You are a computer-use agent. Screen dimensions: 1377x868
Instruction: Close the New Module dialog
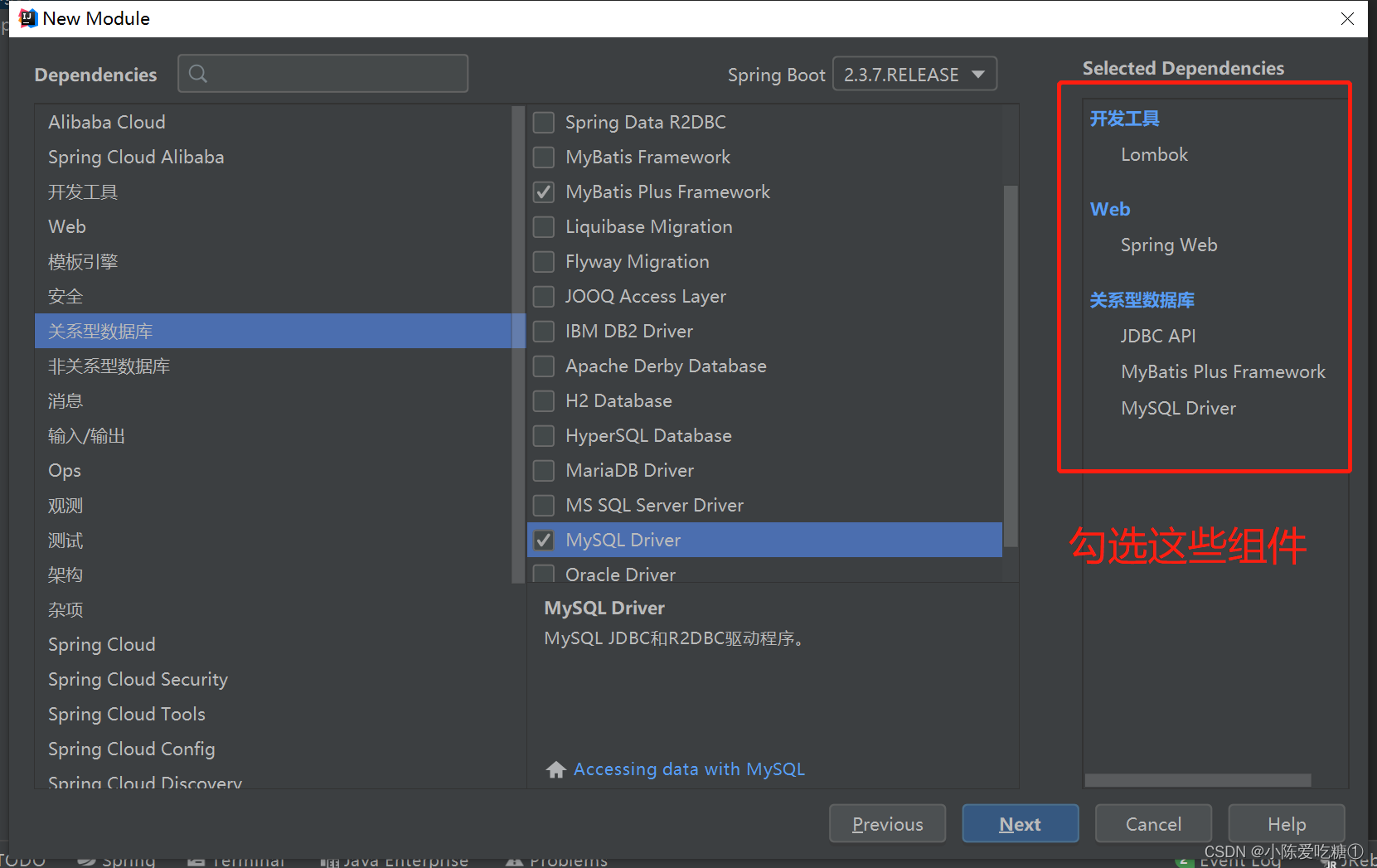pos(1347,18)
